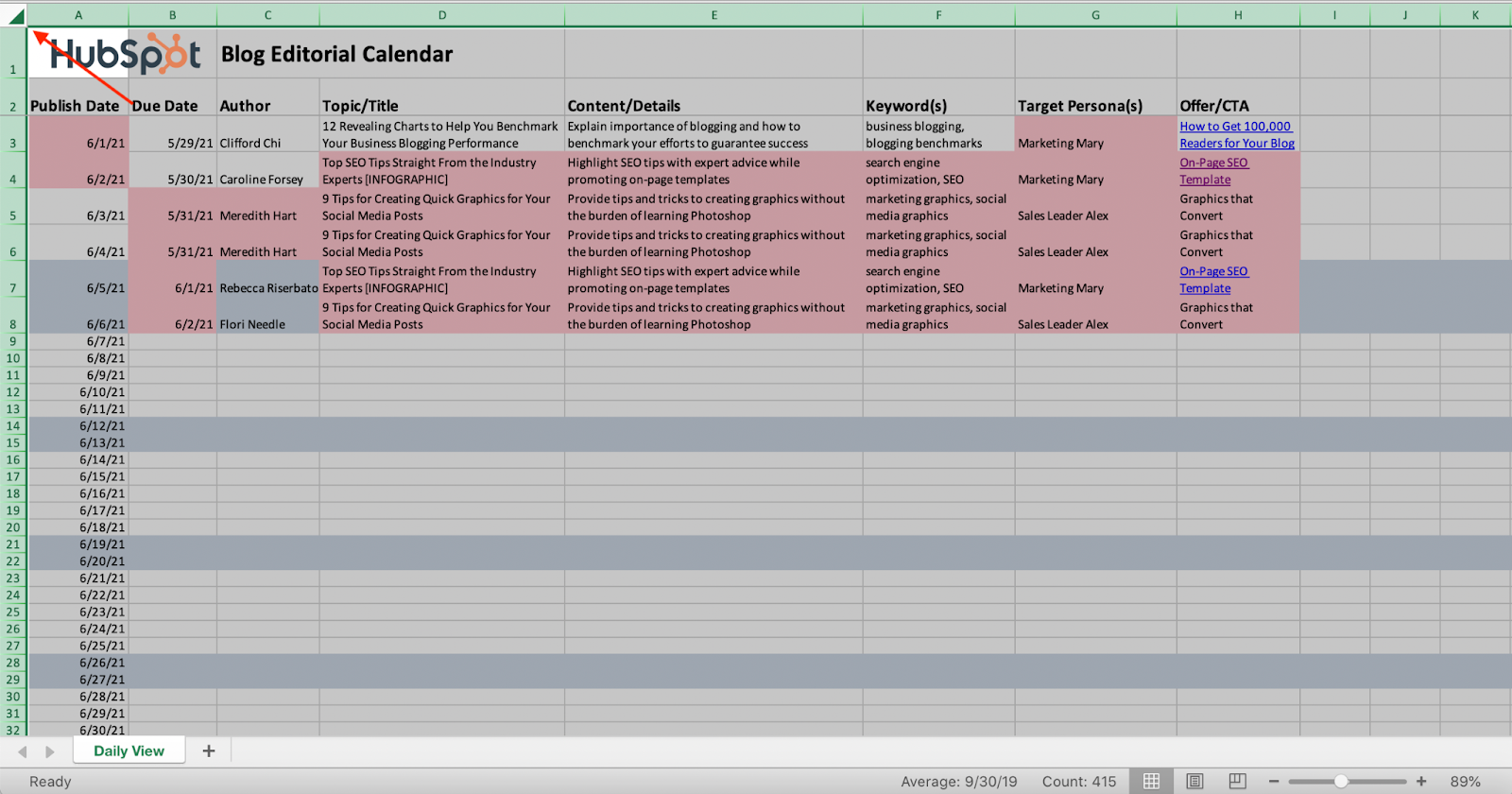Screen dimensions: 1512x794
Task: Select the Publish Date header cell
Action: pyautogui.click(x=78, y=97)
